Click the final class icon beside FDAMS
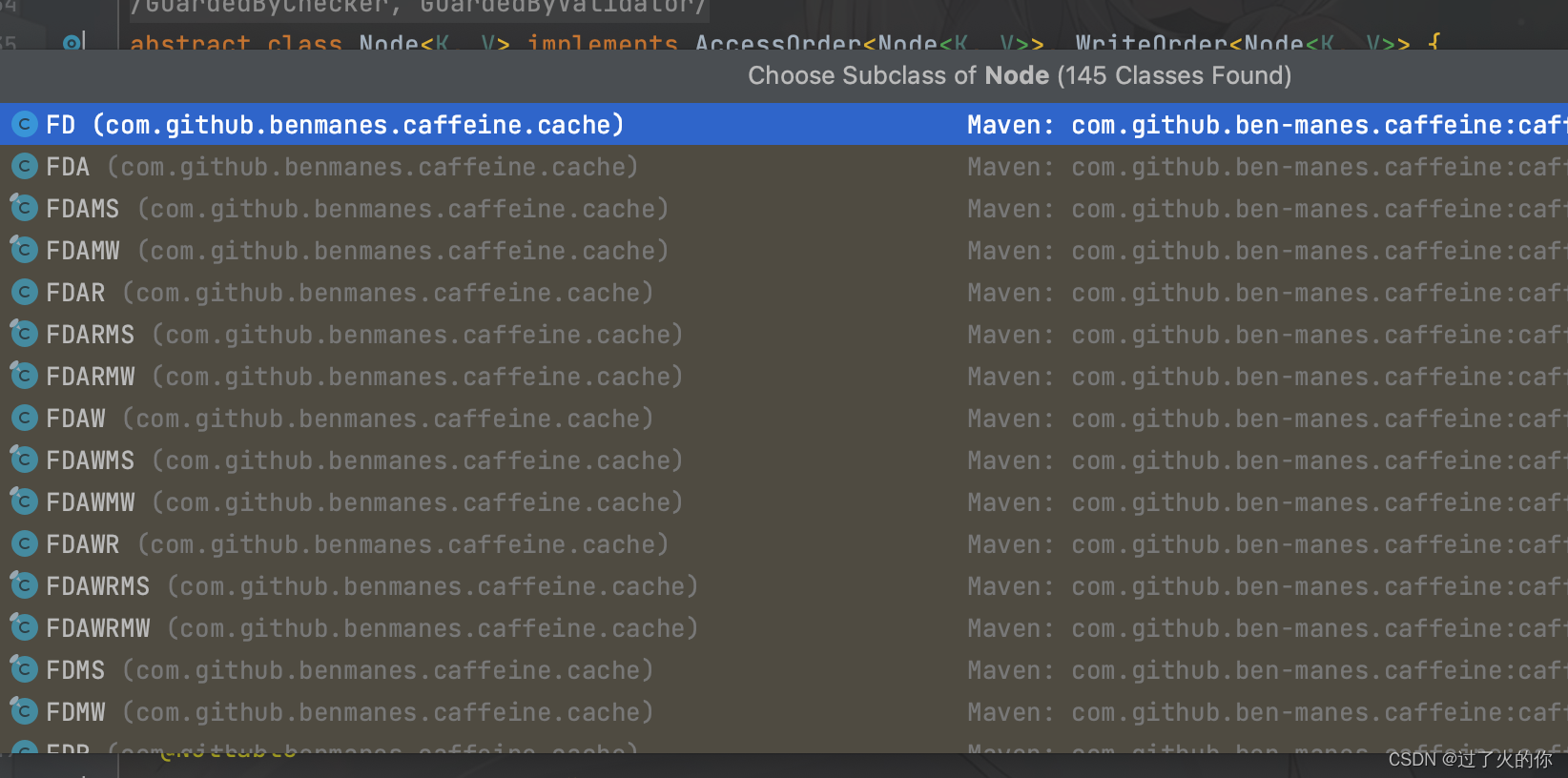Screen dimensions: 1568x778 point(24,208)
